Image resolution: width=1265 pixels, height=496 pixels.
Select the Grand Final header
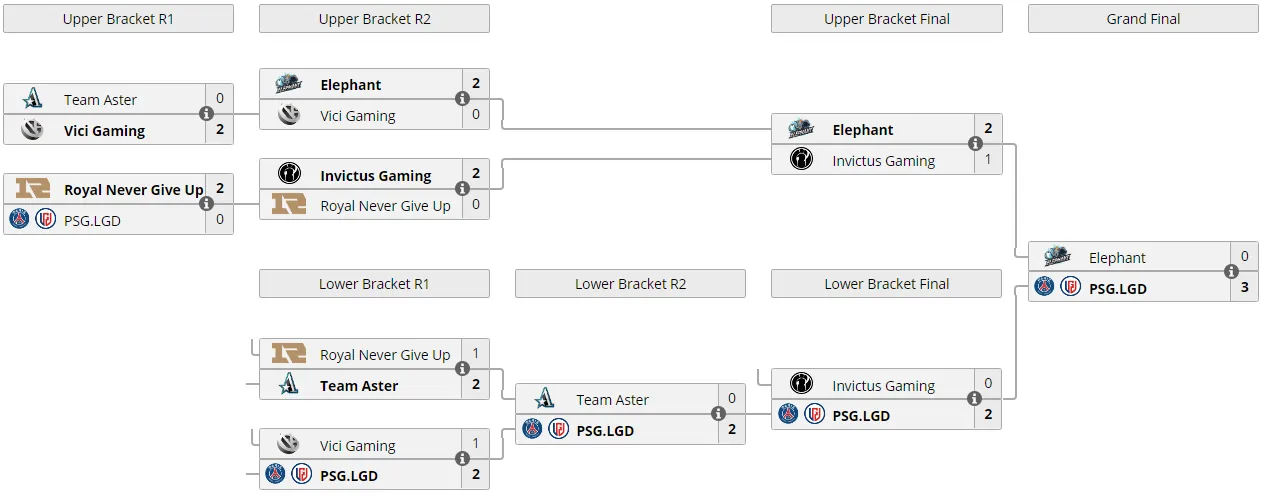(x=1143, y=19)
